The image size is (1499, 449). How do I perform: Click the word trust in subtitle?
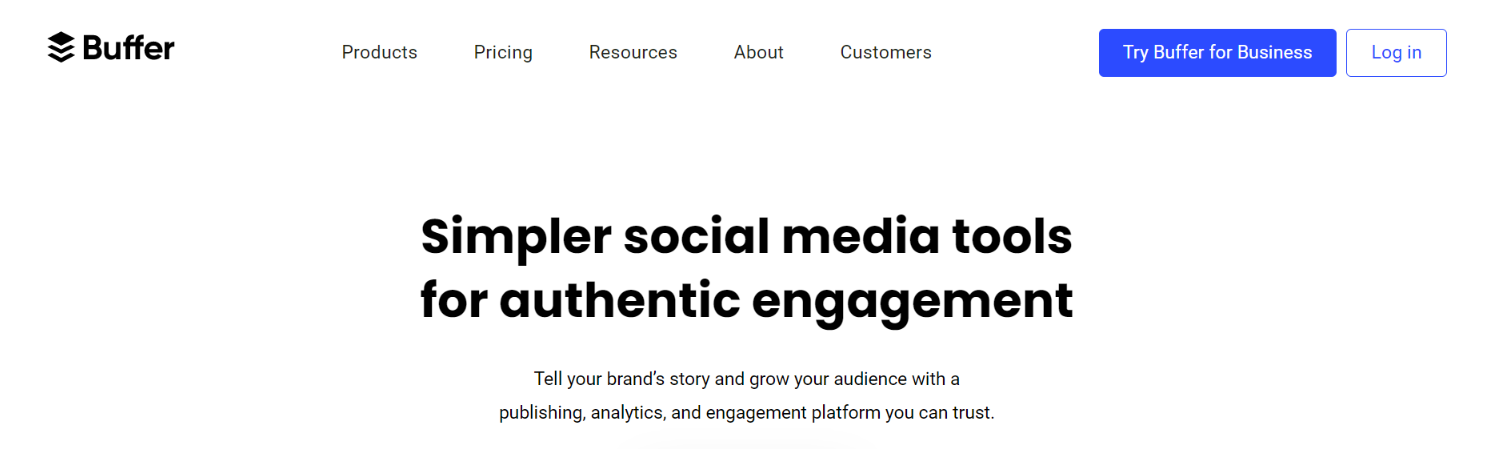pyautogui.click(x=973, y=413)
